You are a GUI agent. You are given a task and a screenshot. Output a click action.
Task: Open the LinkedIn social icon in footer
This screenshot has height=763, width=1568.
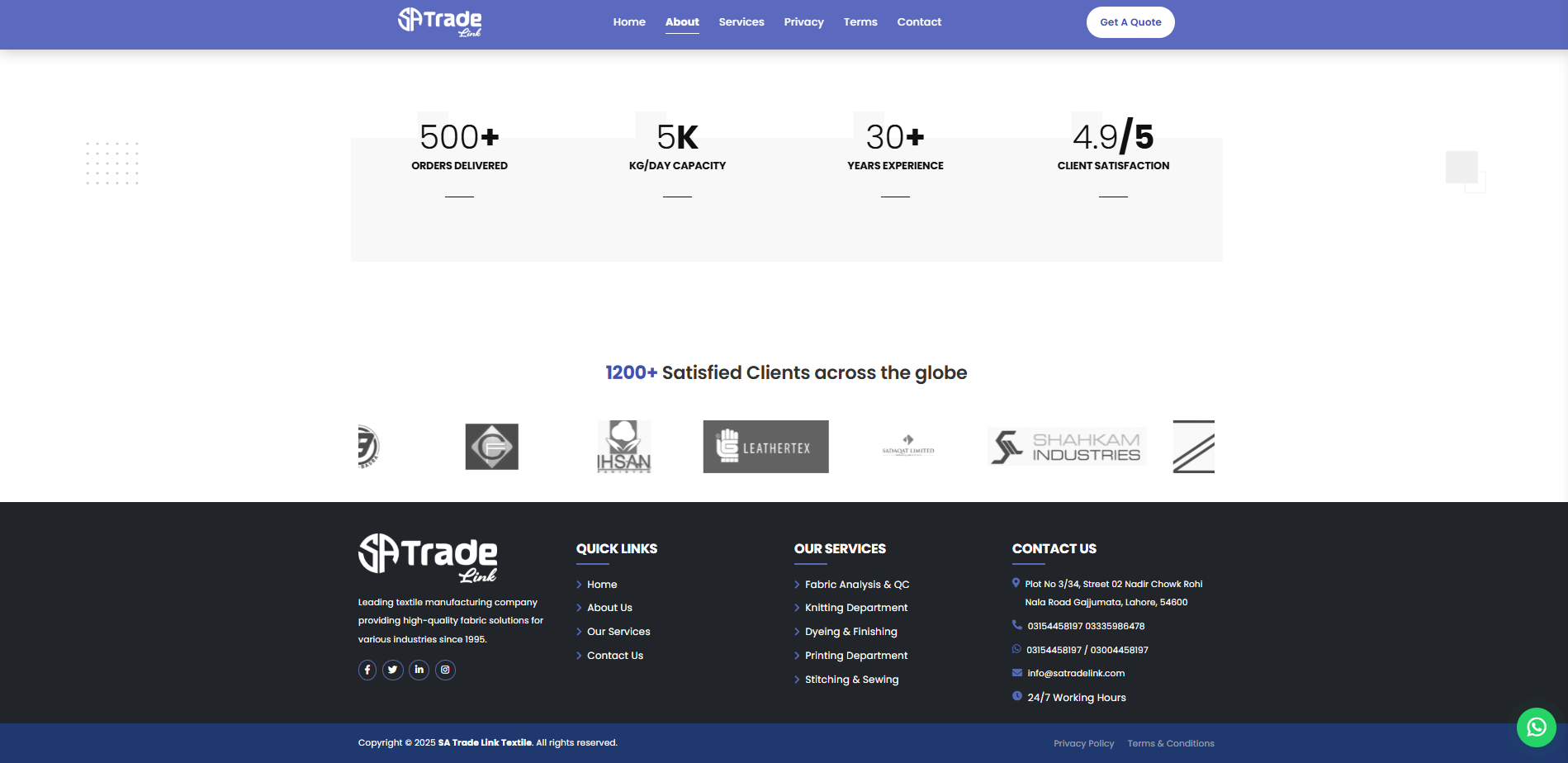pyautogui.click(x=419, y=670)
